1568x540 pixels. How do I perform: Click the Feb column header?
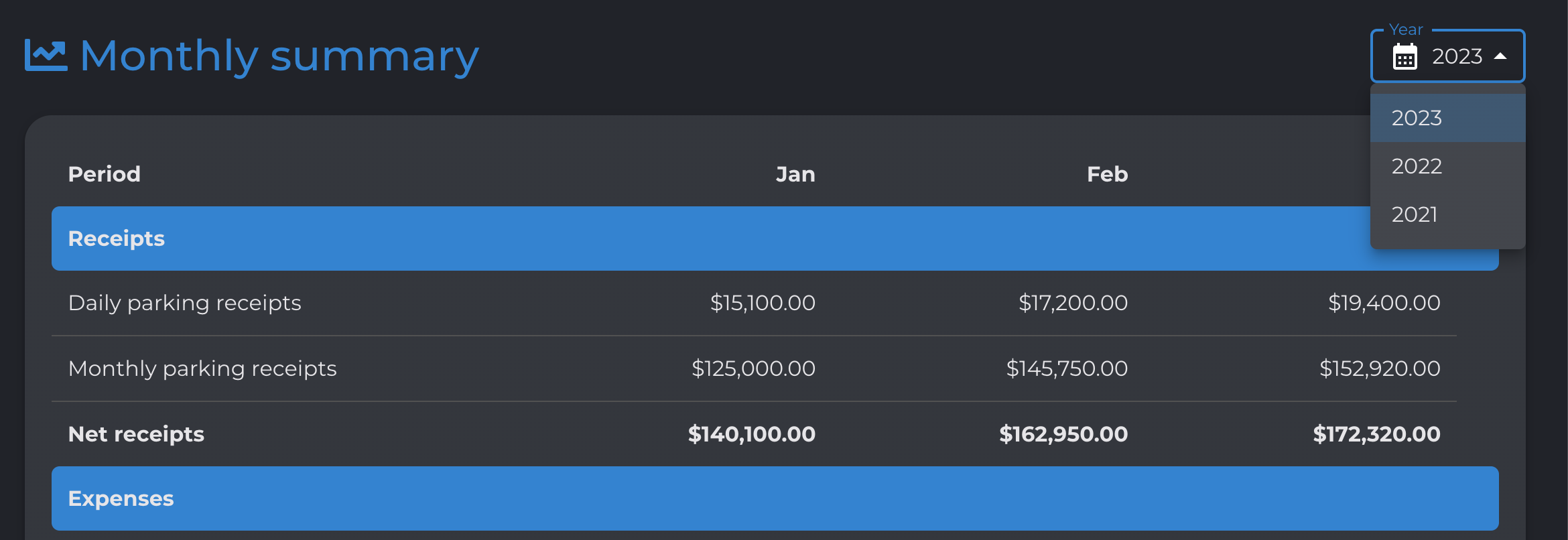pos(1107,174)
